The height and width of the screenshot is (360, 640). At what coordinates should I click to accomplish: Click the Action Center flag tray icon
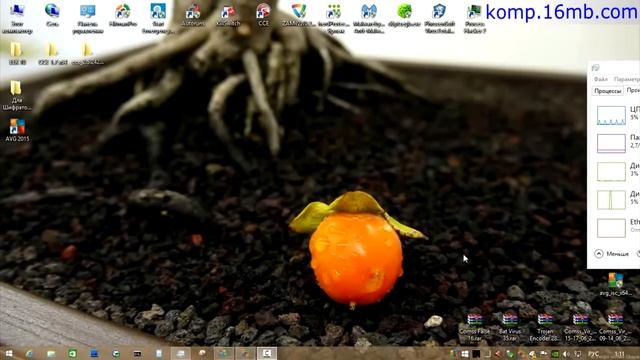(x=544, y=354)
